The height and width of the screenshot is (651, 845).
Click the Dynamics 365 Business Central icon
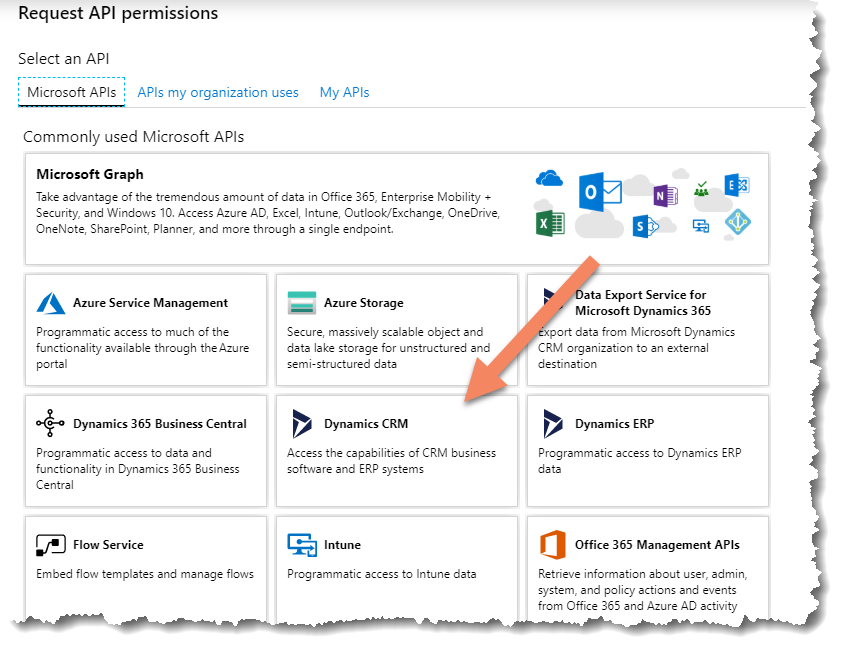point(51,424)
